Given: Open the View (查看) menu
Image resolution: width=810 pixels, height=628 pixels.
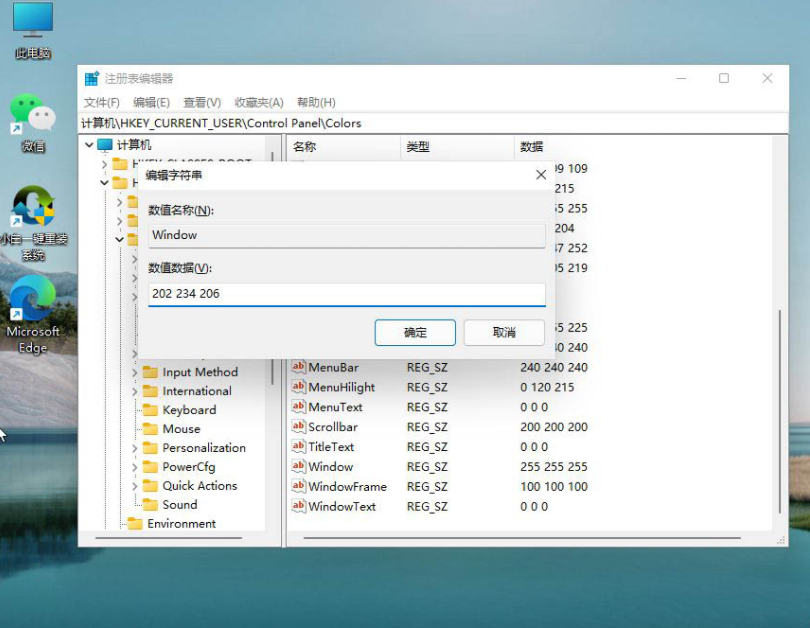Looking at the screenshot, I should 202,102.
